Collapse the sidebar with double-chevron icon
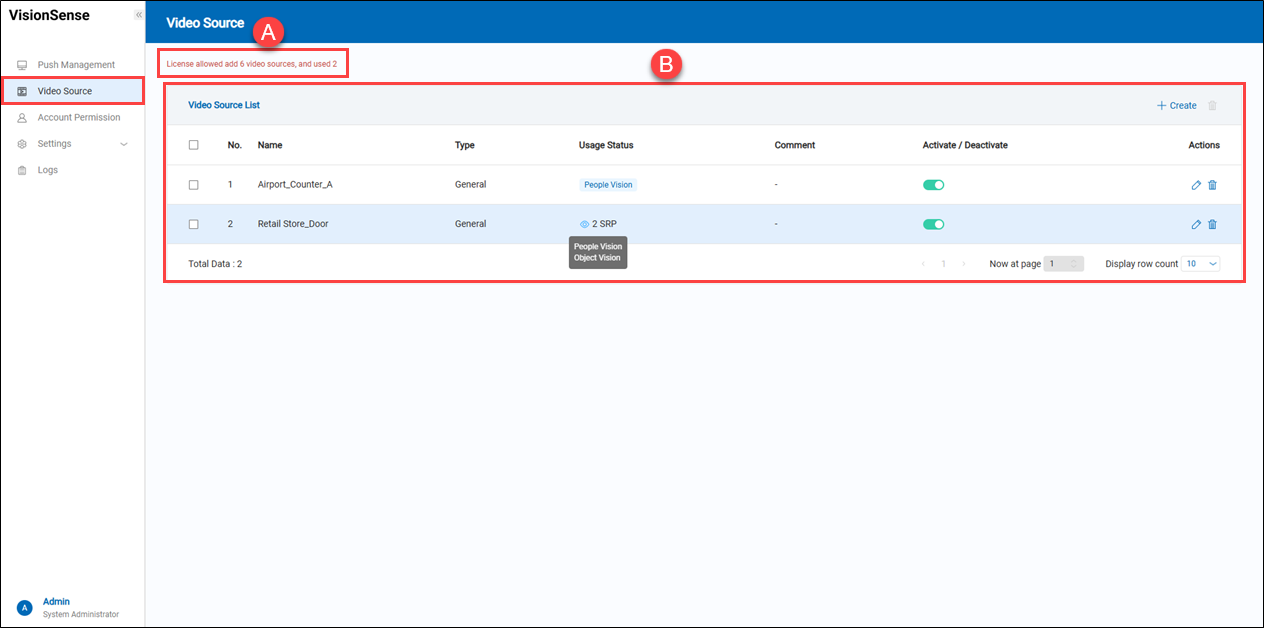The image size is (1264, 628). (x=138, y=15)
